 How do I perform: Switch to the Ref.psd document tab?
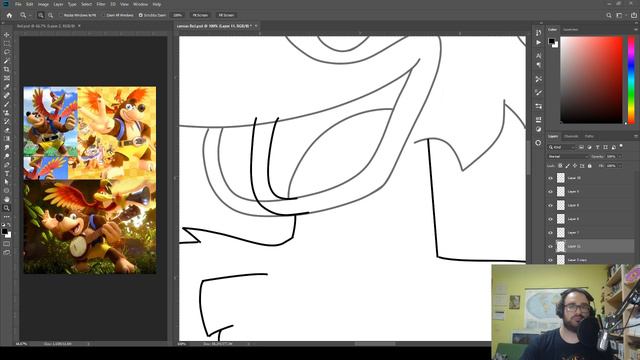(x=48, y=26)
